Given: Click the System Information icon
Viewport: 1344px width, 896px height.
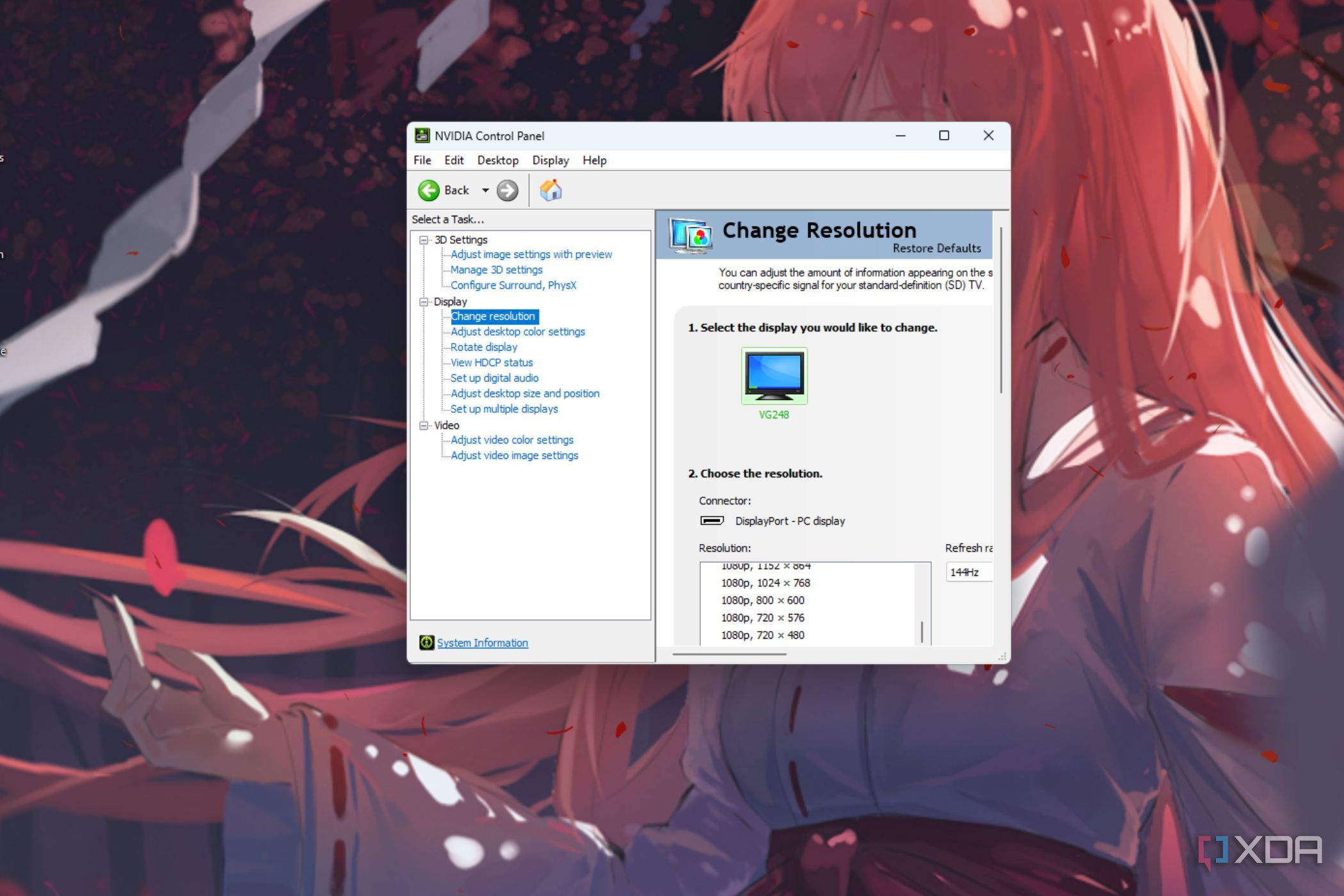Looking at the screenshot, I should pyautogui.click(x=427, y=643).
